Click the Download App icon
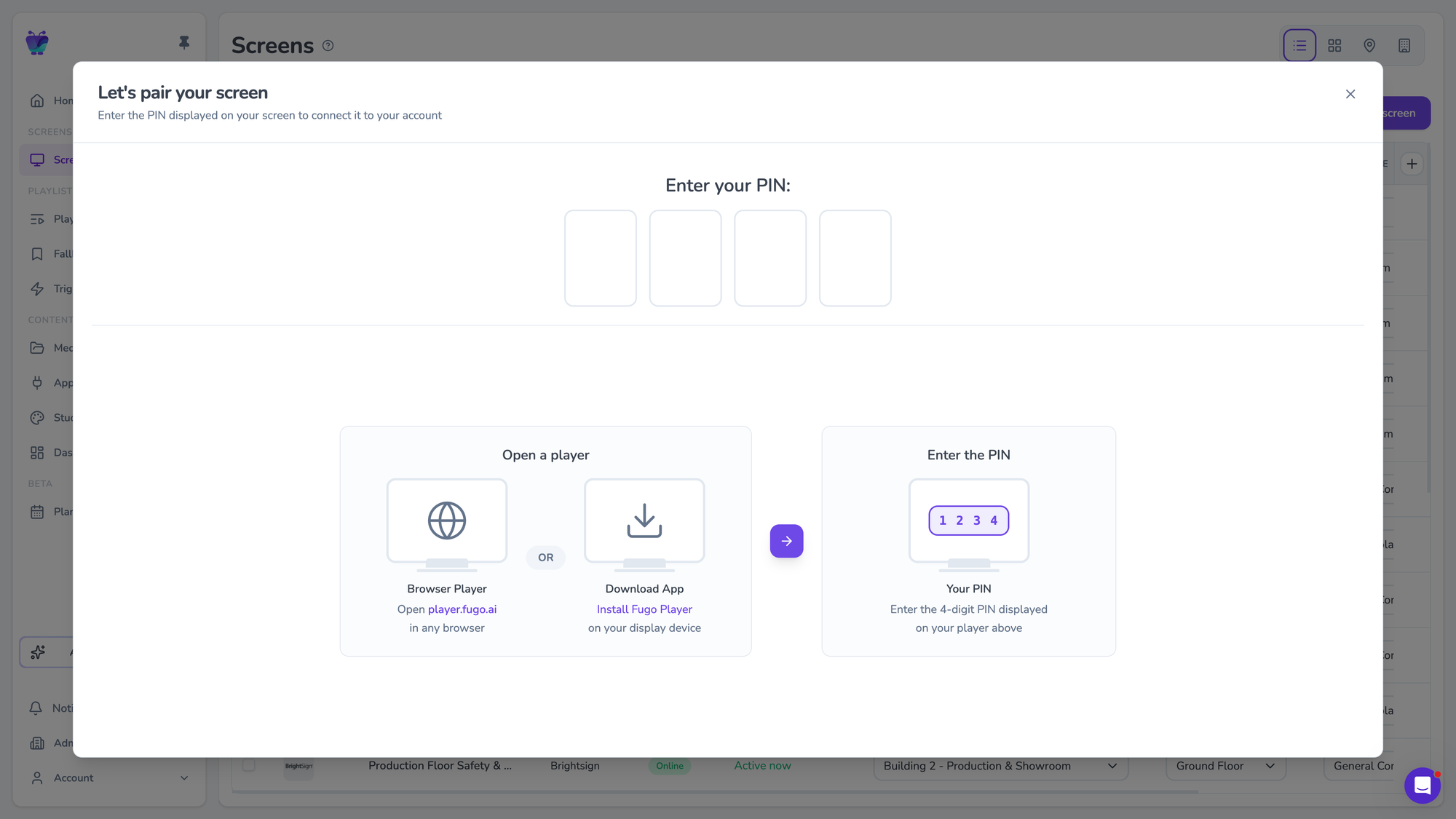Viewport: 1456px width, 819px height. pyautogui.click(x=644, y=521)
